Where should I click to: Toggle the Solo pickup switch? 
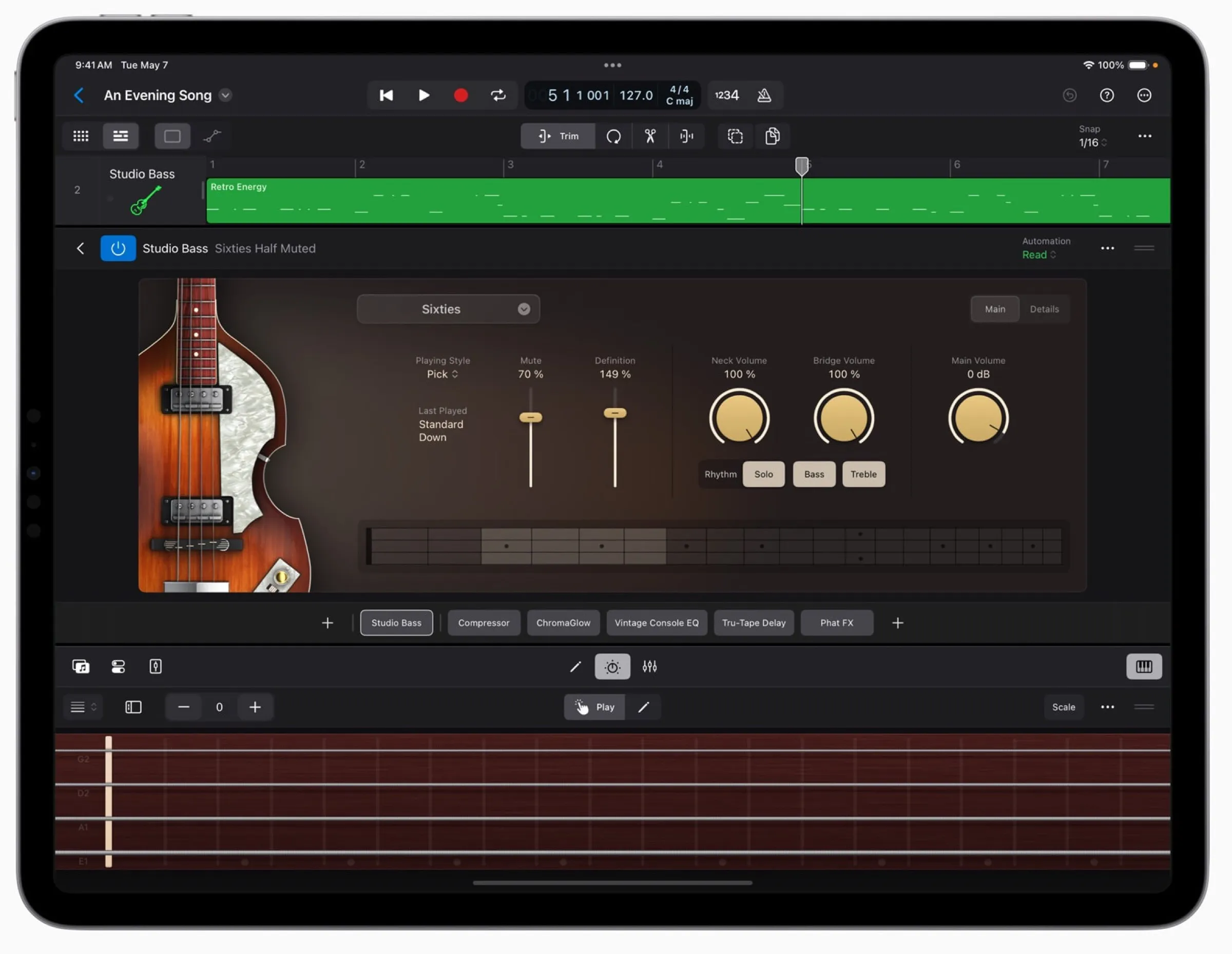coord(764,474)
